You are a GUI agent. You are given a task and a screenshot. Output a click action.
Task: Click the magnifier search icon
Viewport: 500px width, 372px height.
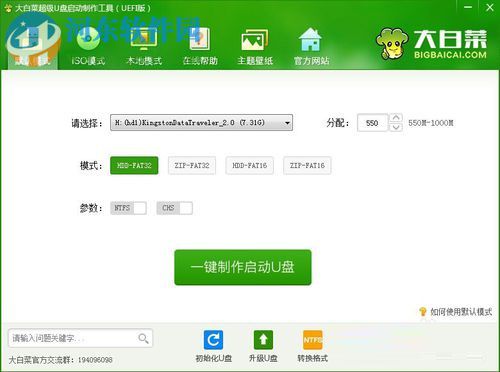click(143, 338)
